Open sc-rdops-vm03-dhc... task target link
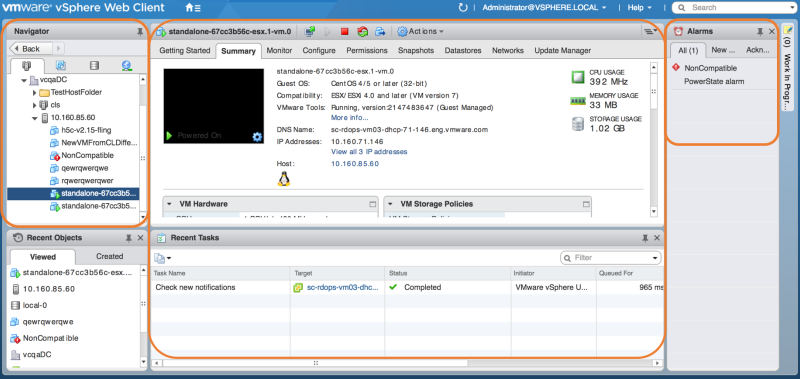The height and width of the screenshot is (379, 800). (343, 288)
